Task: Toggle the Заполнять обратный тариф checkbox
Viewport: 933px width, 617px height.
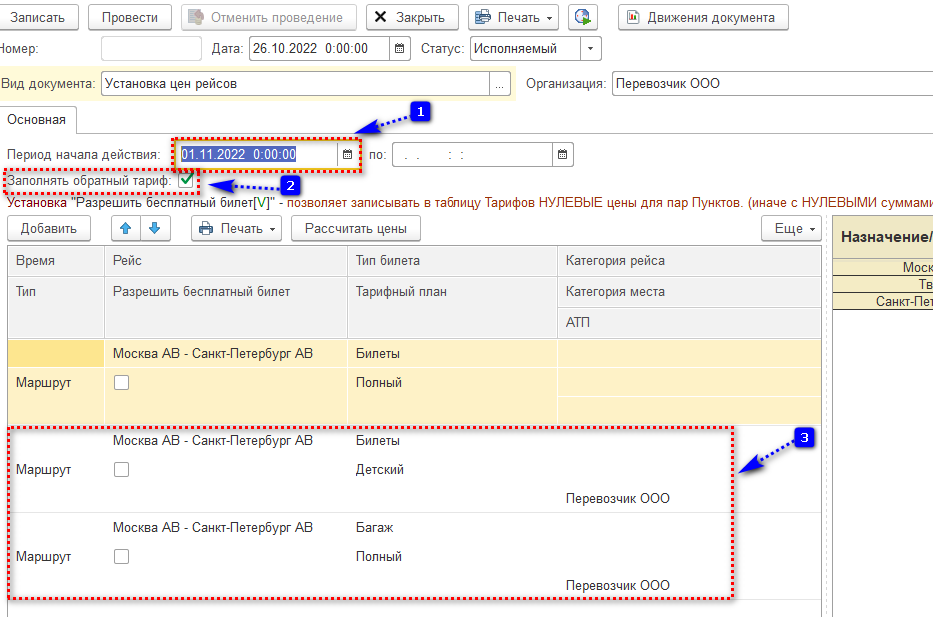Action: click(186, 181)
